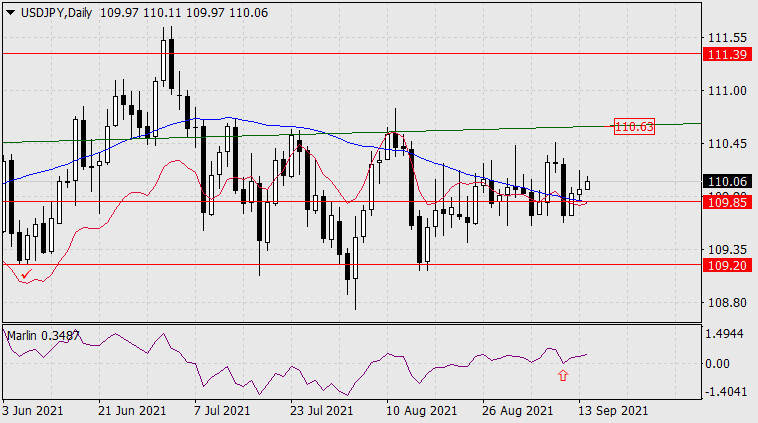
Task: Click the boxed 110.63 price label
Action: [x=634, y=126]
